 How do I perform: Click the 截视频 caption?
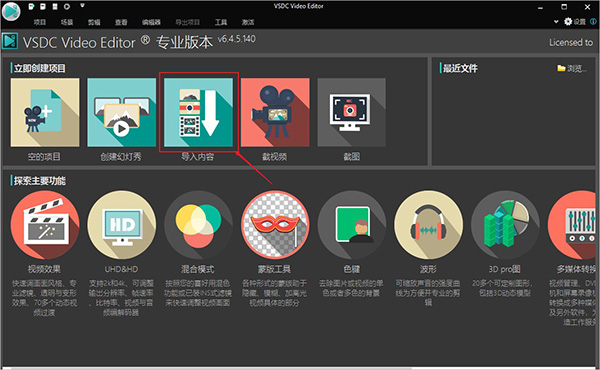point(275,156)
